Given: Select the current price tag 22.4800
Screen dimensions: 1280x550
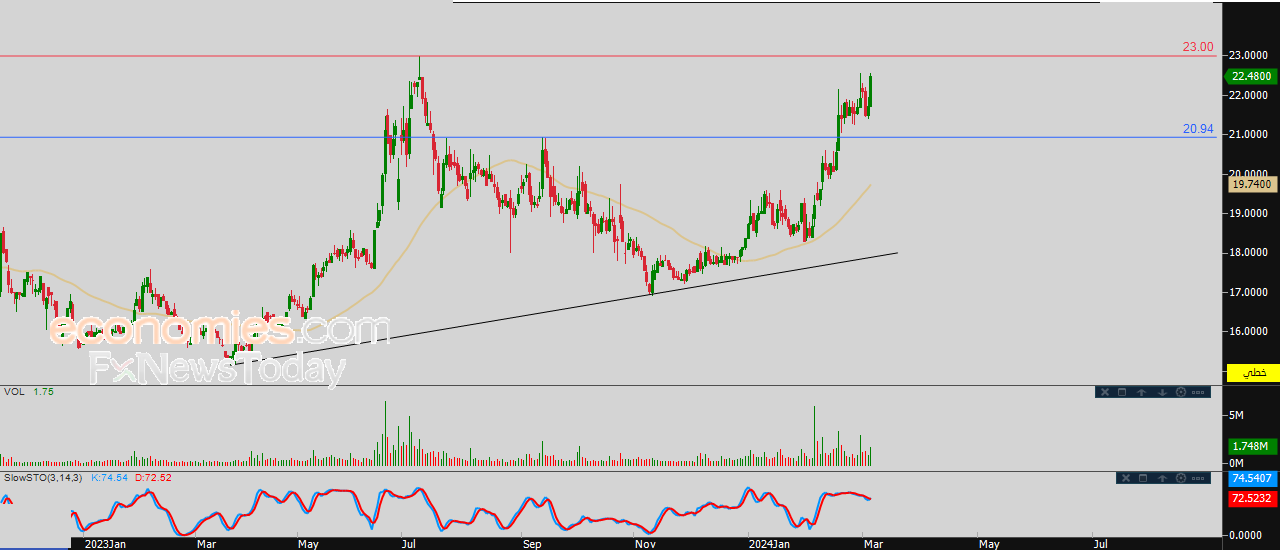Looking at the screenshot, I should (x=1252, y=76).
